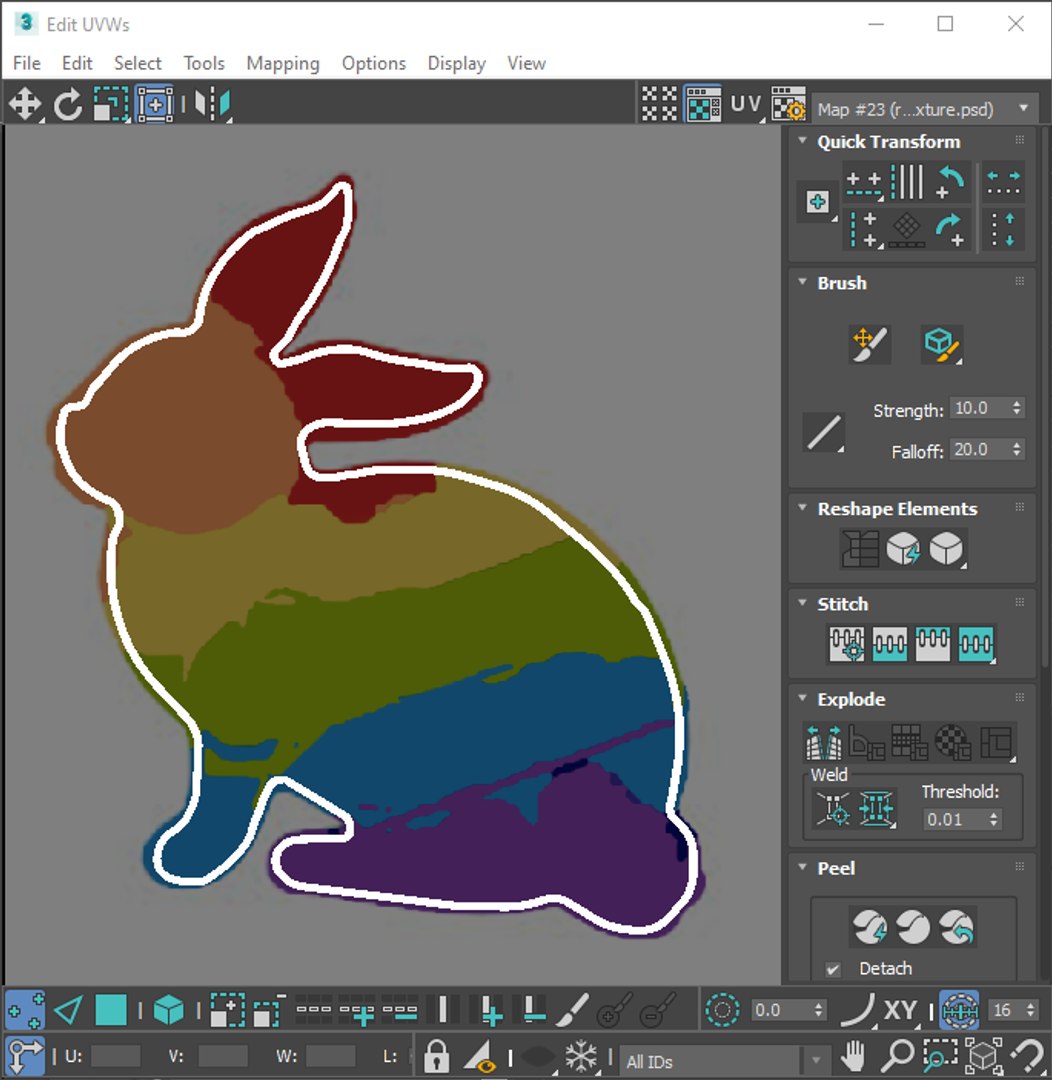Screen dimensions: 1052x1080
Task: Toggle Select by Element cube icon
Action: 169,1010
